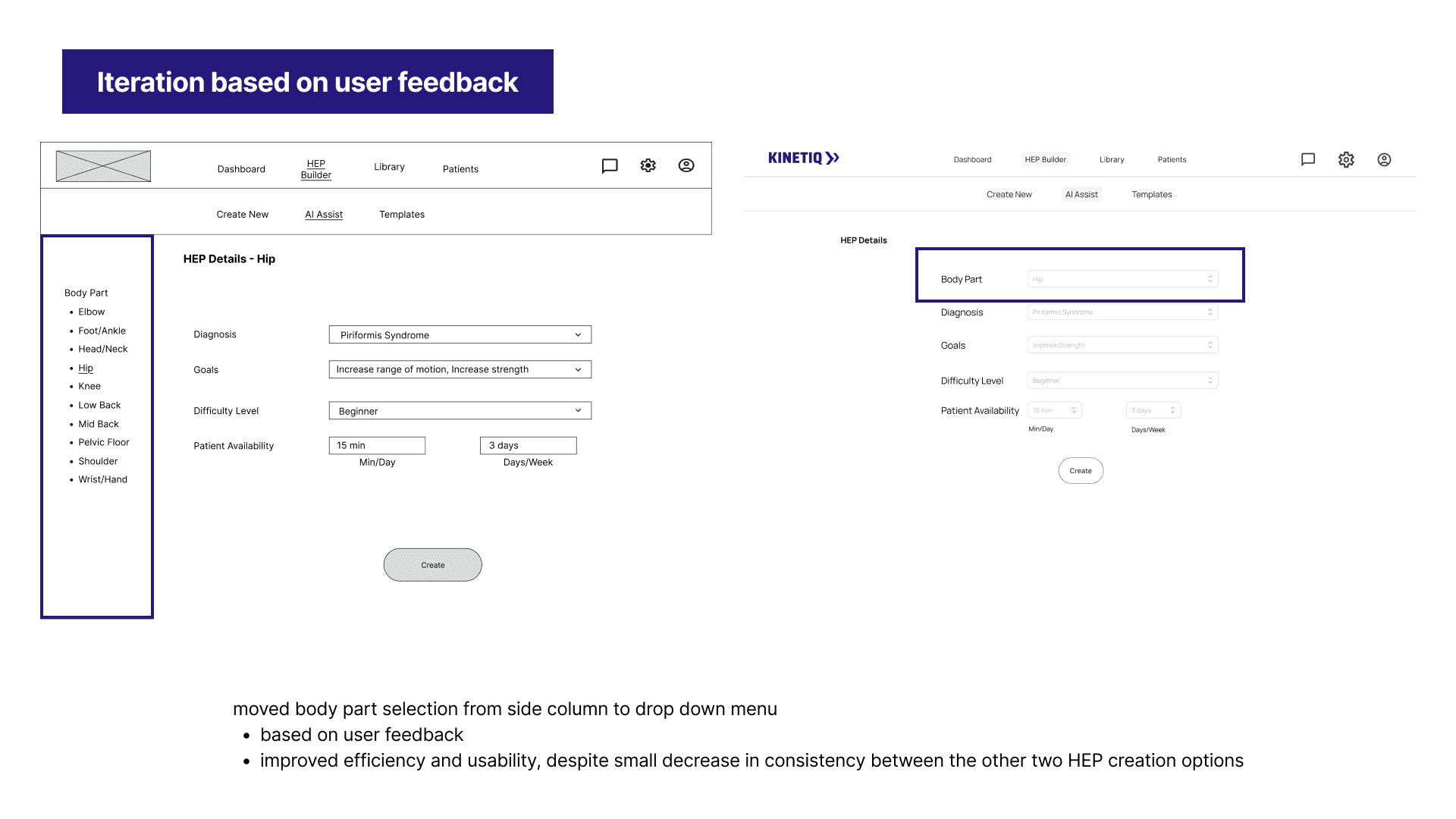Image resolution: width=1456 pixels, height=819 pixels.
Task: Click the 15 min availability field
Action: tap(377, 445)
